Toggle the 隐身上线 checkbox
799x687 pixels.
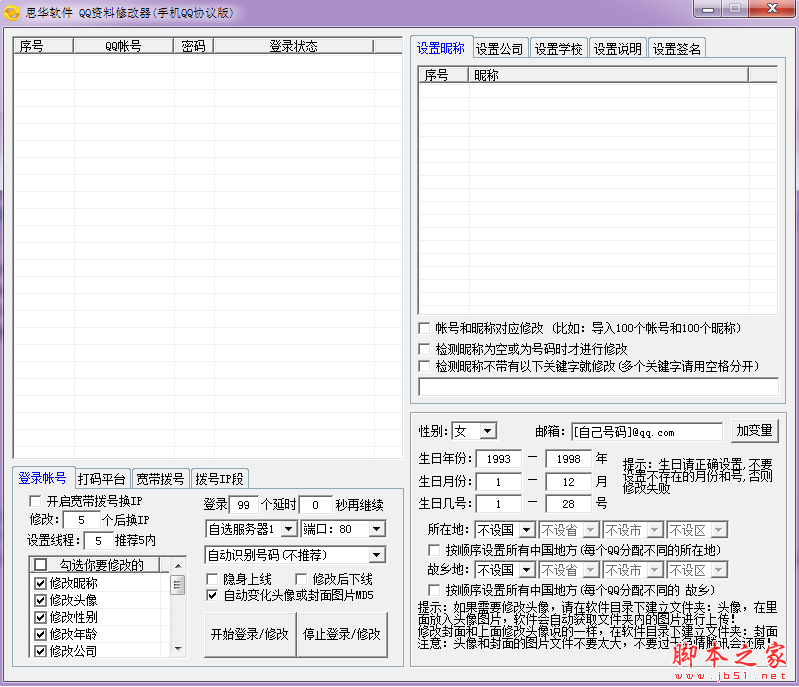[213, 579]
